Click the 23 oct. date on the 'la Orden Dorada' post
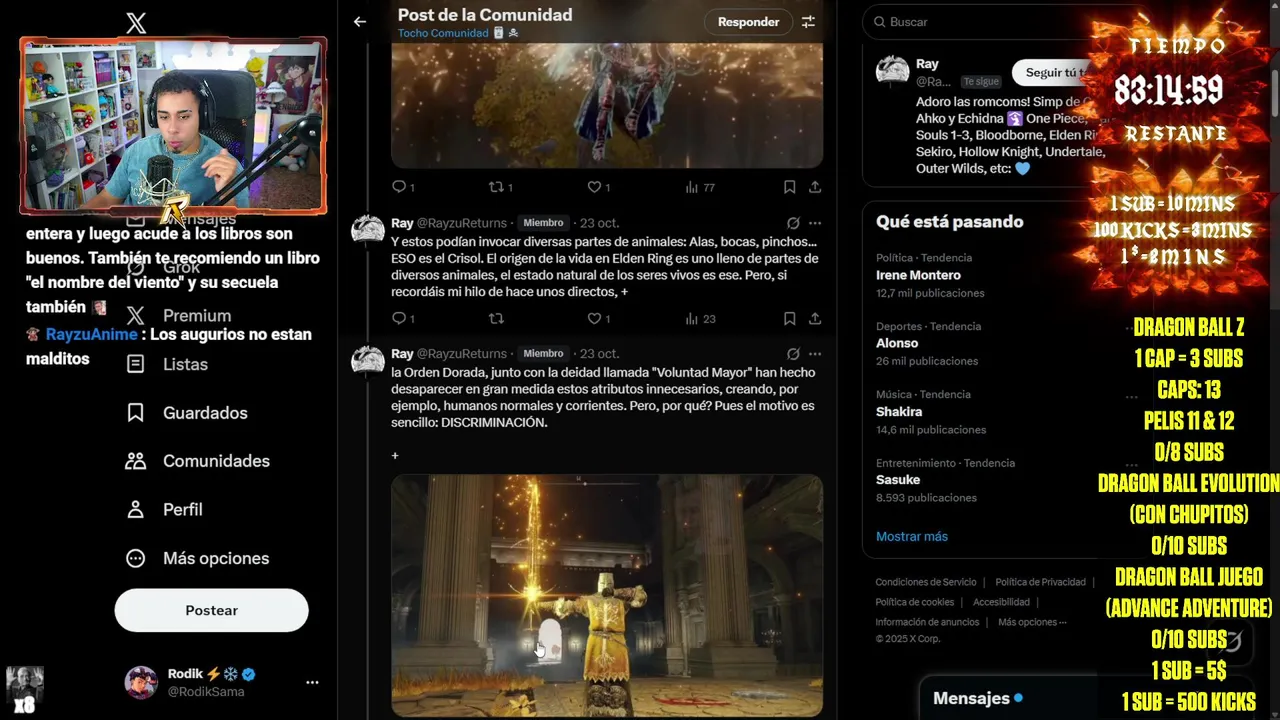The height and width of the screenshot is (720, 1280). coord(600,354)
